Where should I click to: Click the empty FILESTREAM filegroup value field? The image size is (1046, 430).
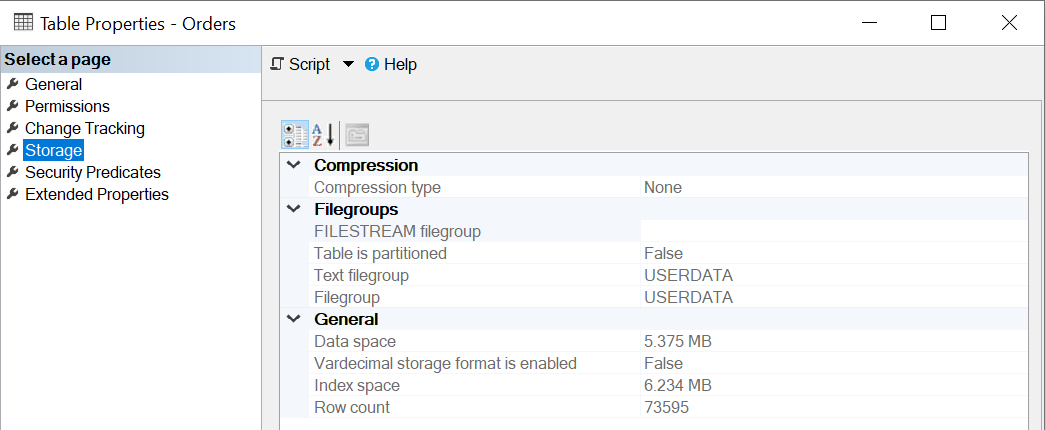[x=834, y=231]
